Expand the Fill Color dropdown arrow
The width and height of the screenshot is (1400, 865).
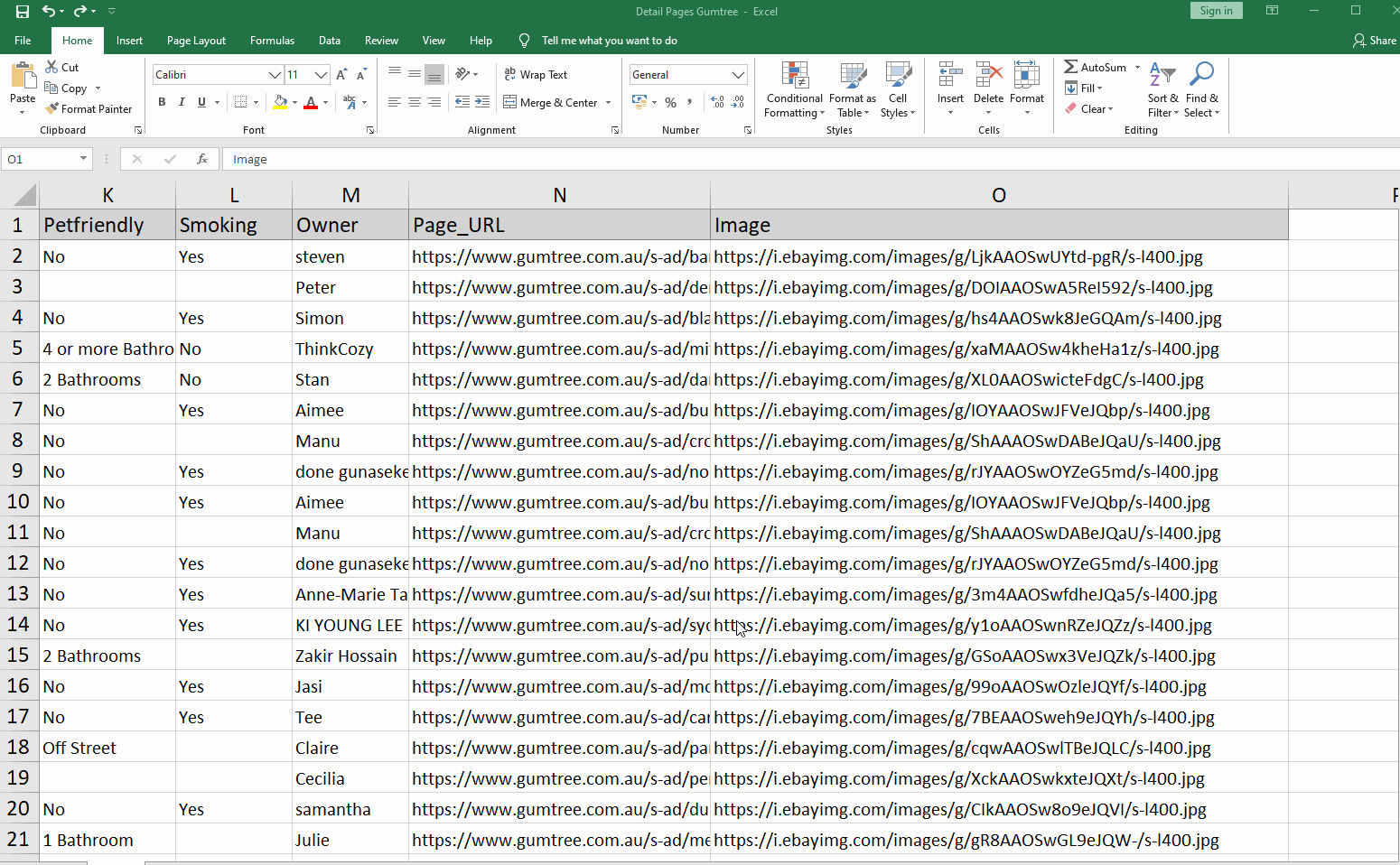(x=294, y=102)
